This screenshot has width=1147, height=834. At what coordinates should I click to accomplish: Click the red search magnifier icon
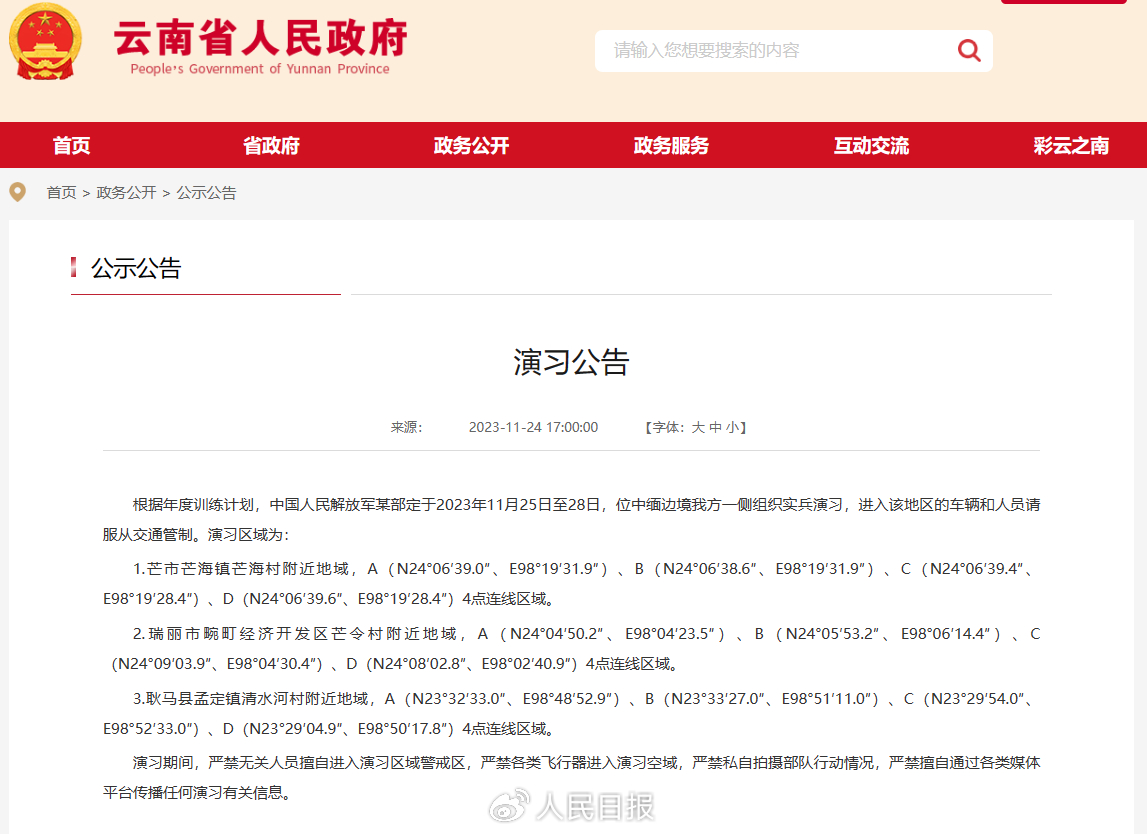point(969,50)
